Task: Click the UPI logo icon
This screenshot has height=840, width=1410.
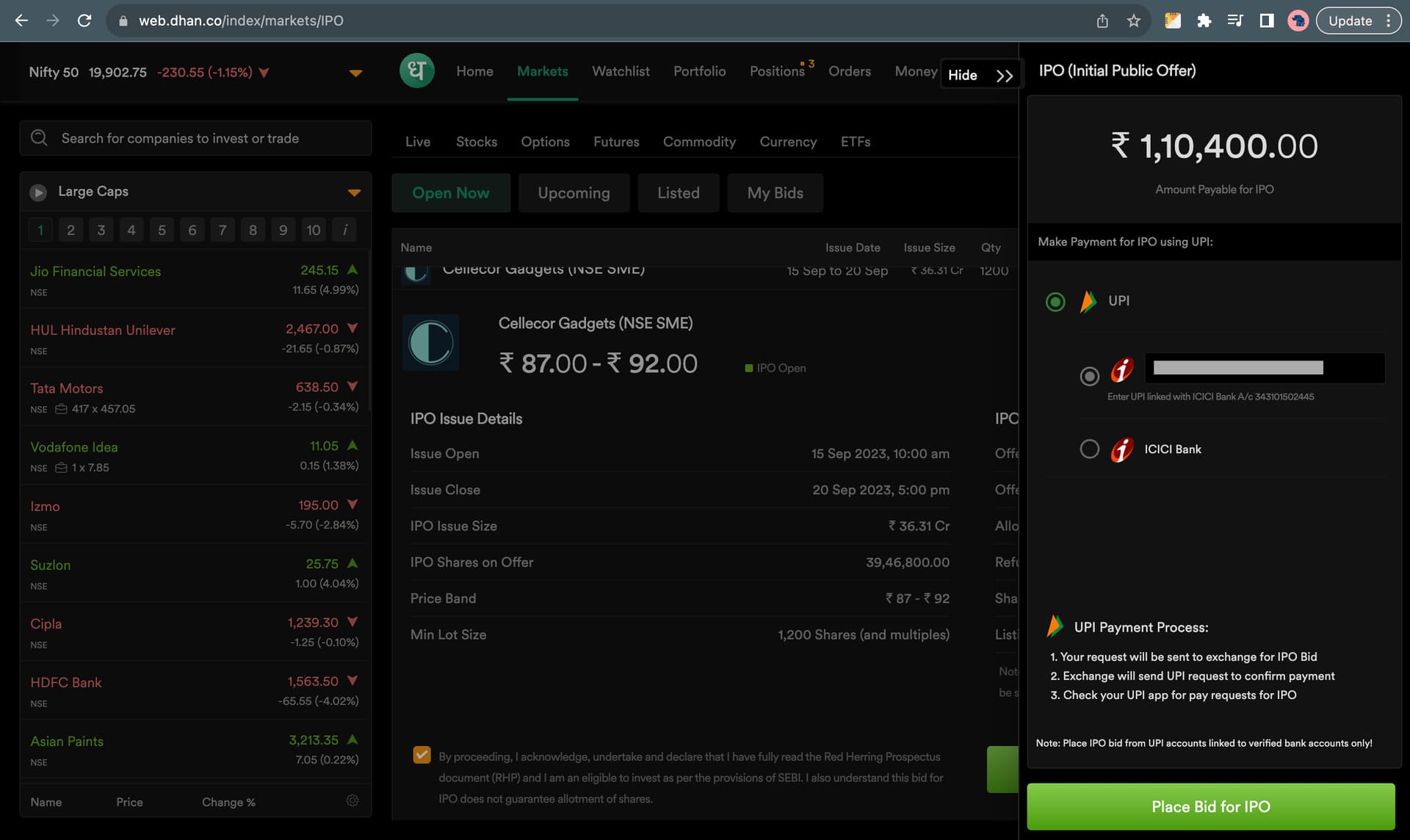Action: click(x=1088, y=301)
